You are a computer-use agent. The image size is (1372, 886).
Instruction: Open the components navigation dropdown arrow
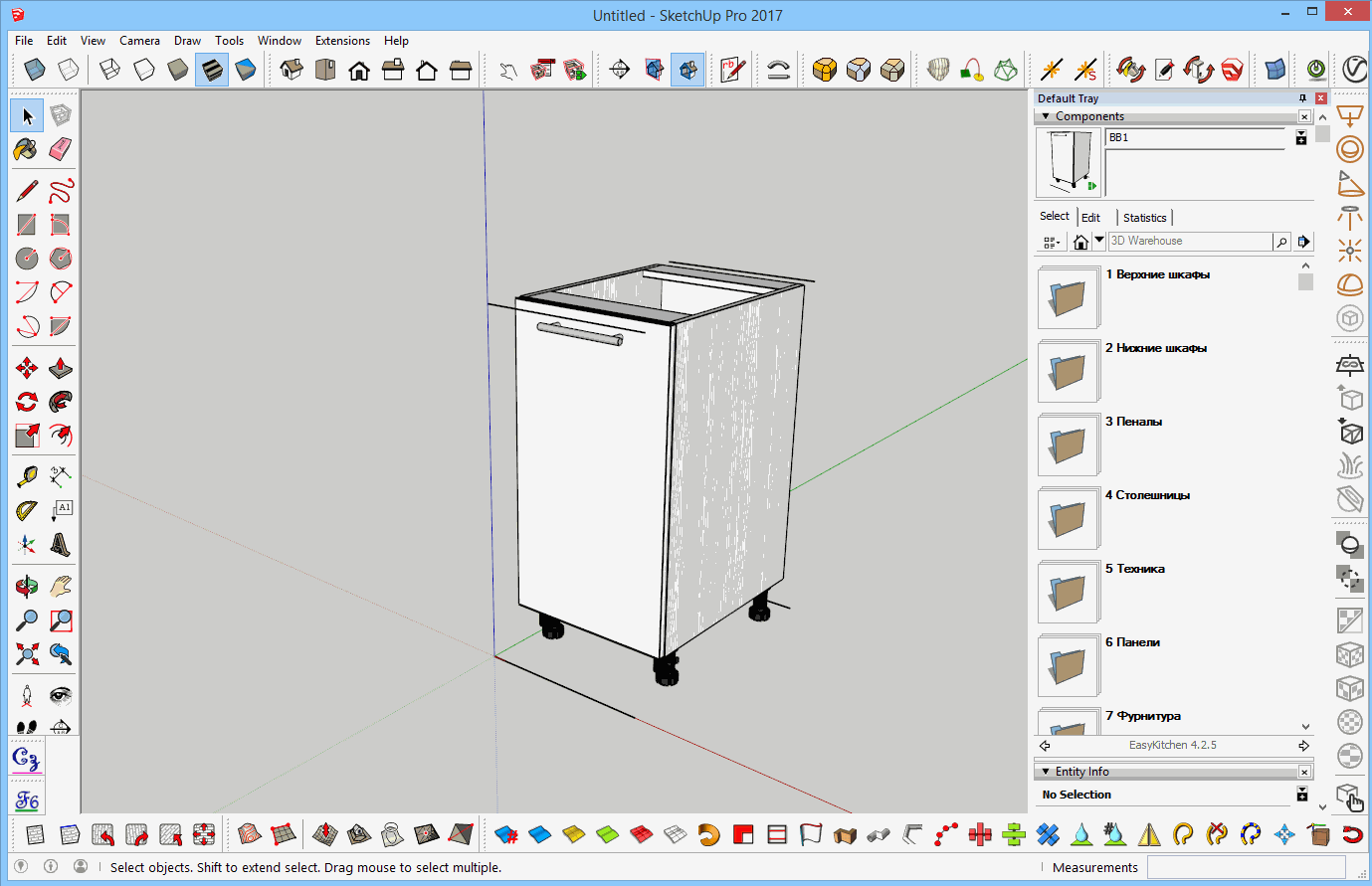coord(1098,241)
